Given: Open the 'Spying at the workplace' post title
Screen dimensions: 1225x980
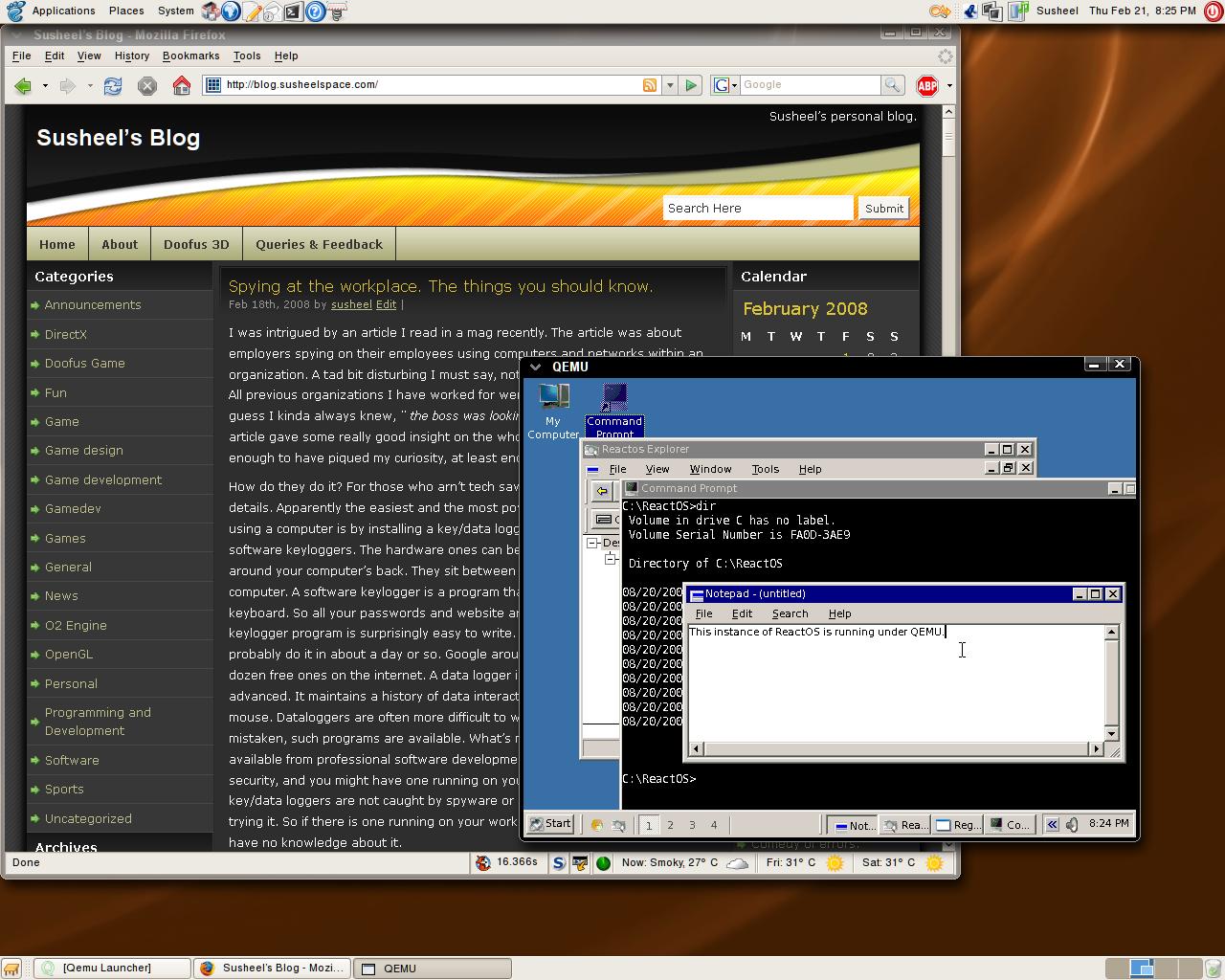Looking at the screenshot, I should pos(441,286).
